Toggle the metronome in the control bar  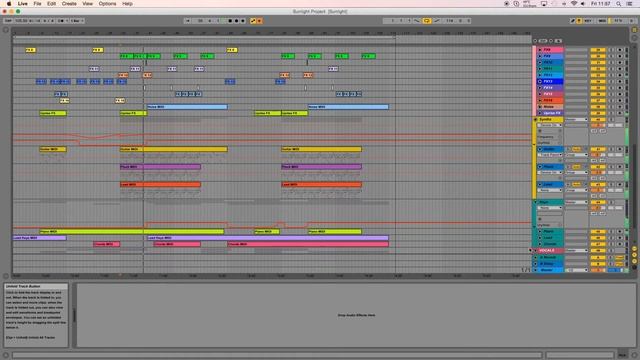point(62,20)
